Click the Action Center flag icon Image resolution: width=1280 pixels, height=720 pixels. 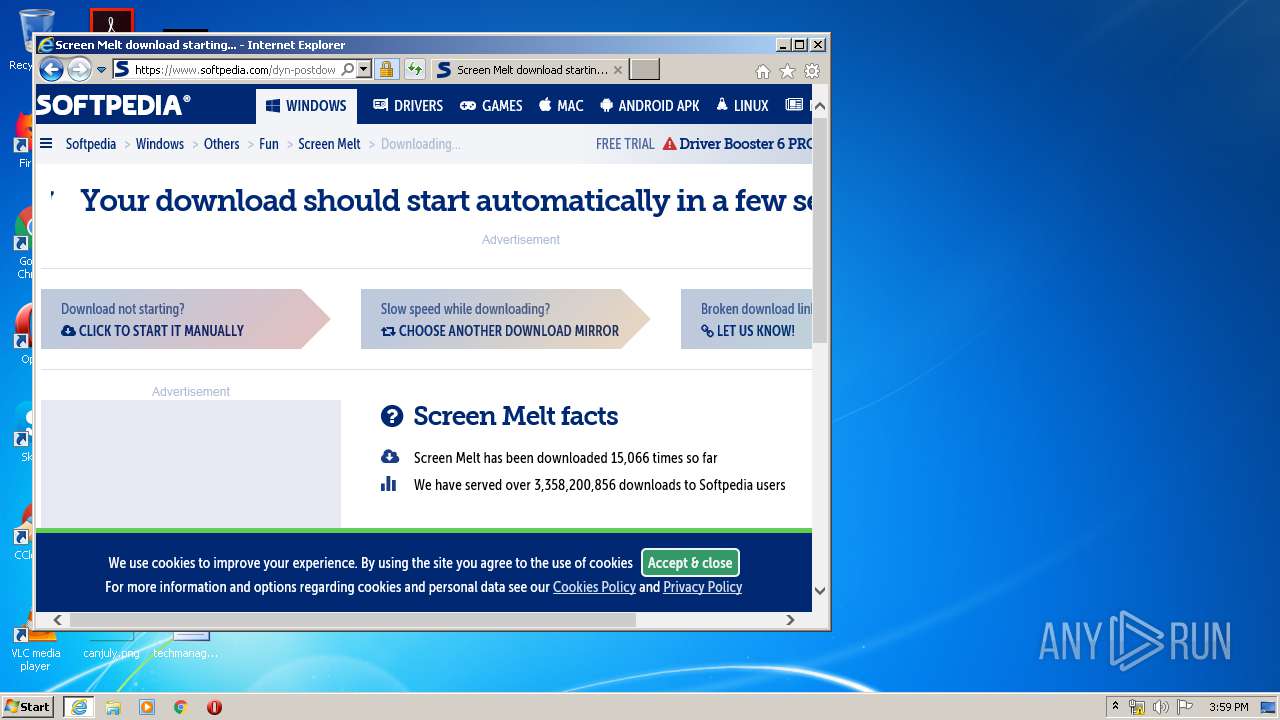[x=1184, y=707]
